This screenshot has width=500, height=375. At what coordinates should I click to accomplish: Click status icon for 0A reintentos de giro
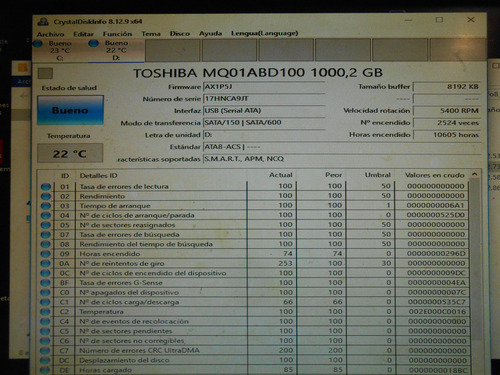(46, 264)
